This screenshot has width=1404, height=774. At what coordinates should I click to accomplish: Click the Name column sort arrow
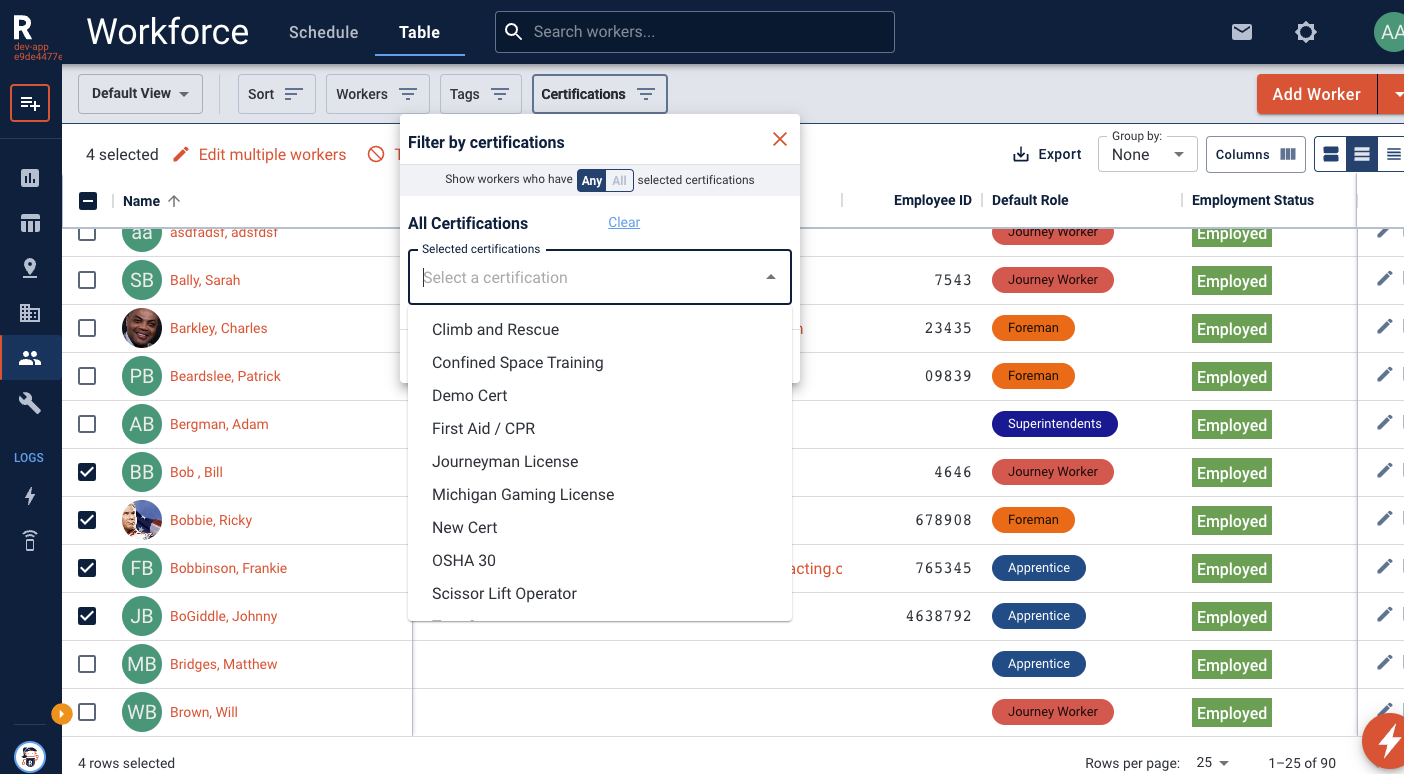[174, 201]
